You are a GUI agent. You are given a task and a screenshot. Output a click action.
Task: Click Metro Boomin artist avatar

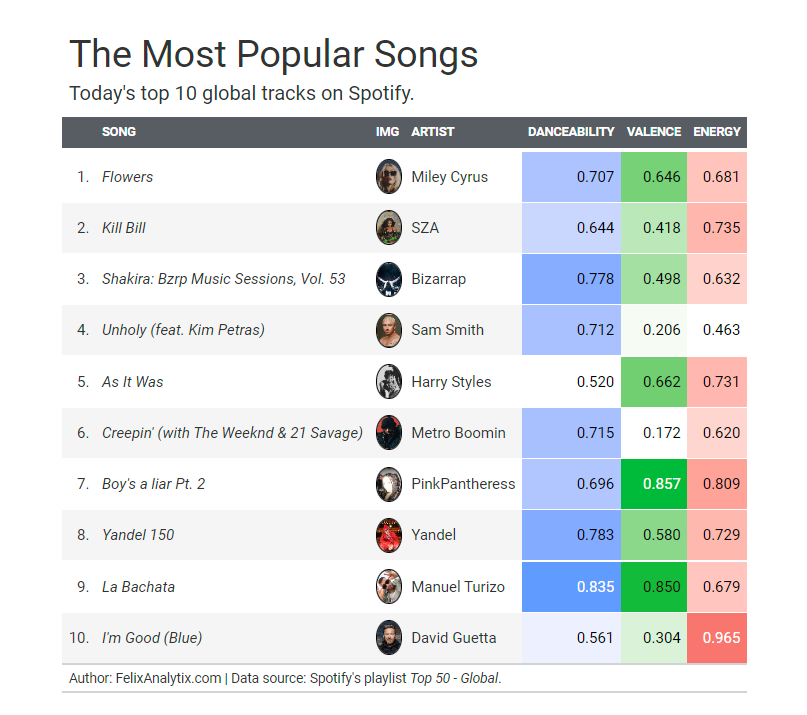coord(388,433)
